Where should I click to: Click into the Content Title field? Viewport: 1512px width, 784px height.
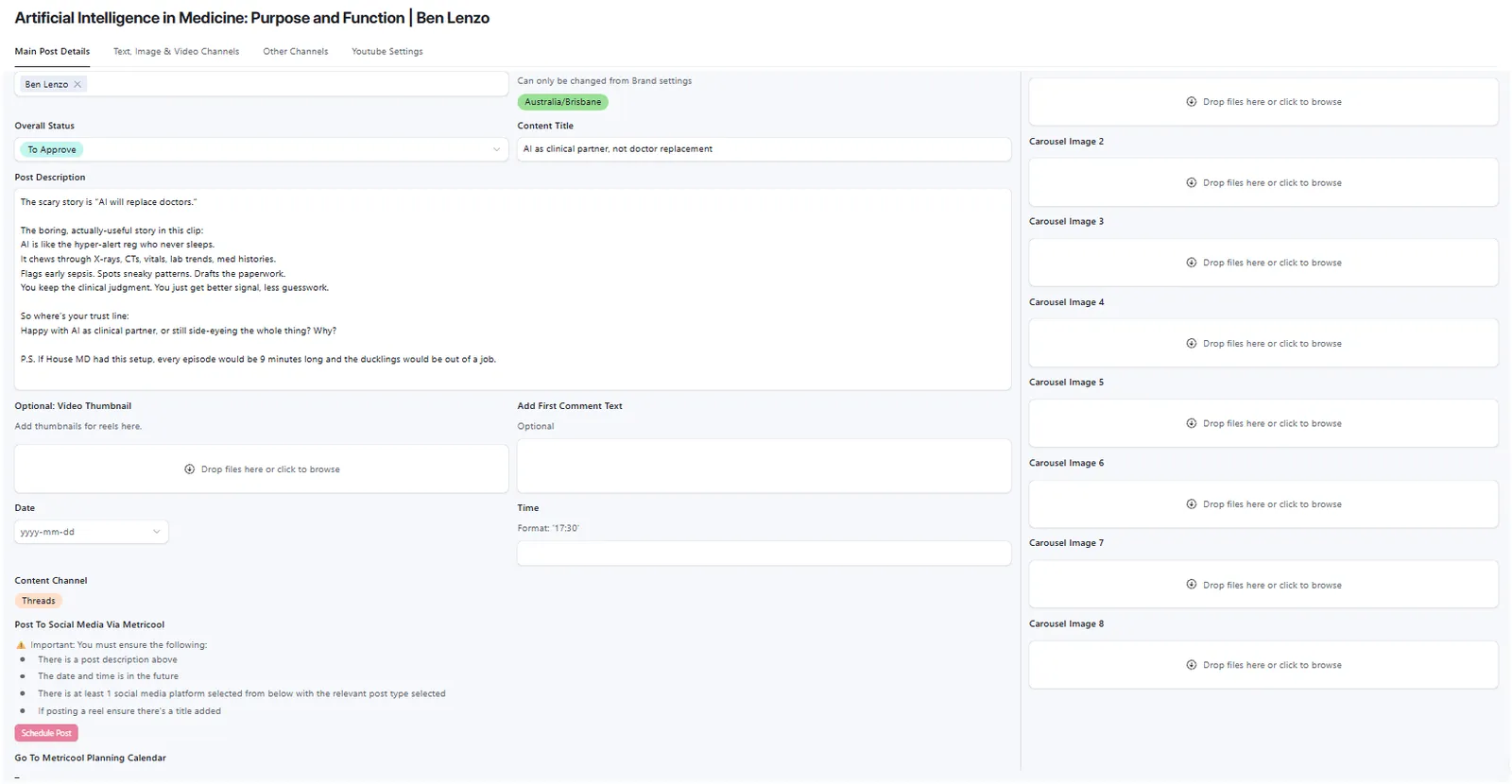click(x=764, y=149)
